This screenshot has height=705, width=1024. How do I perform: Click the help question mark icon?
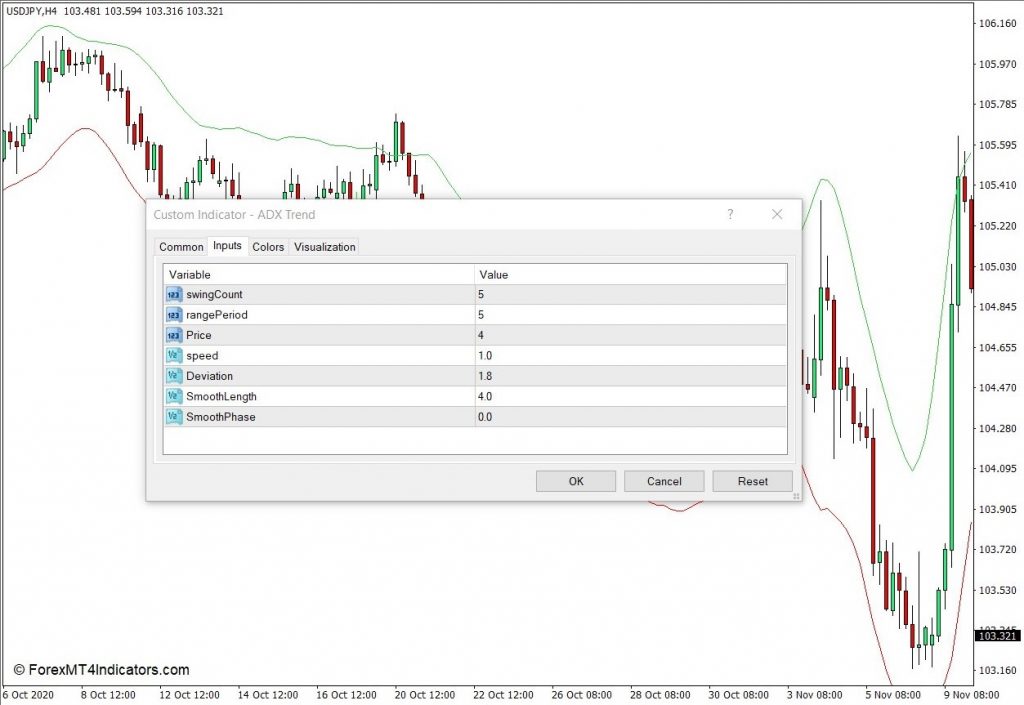coord(730,214)
